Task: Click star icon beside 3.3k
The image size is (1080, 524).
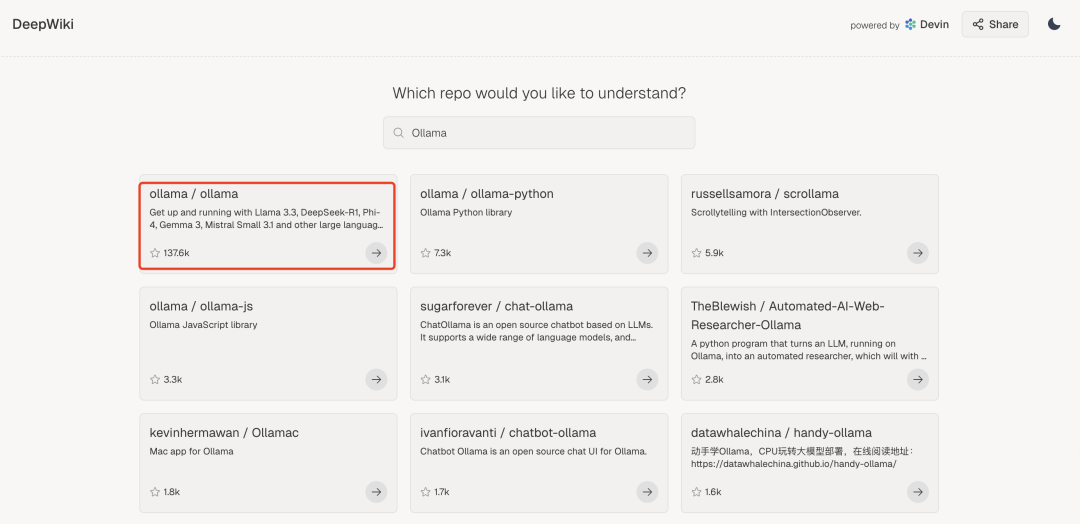Action: pos(155,379)
